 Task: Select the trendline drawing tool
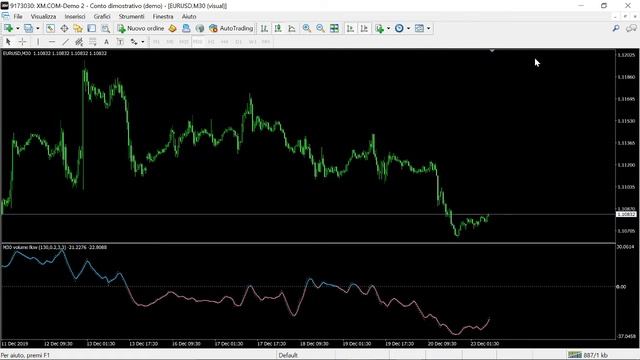point(65,42)
